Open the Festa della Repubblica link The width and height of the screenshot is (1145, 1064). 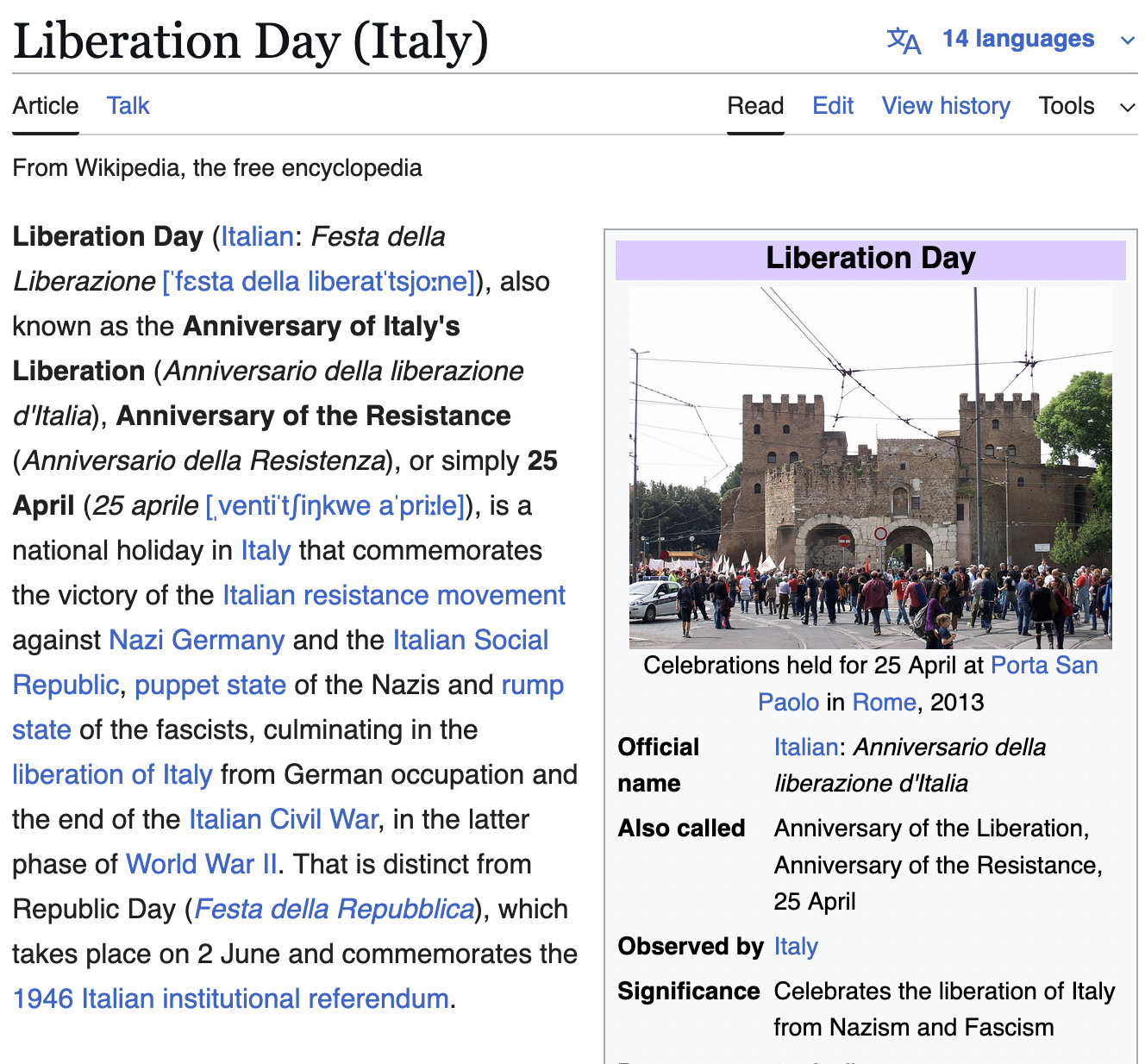click(335, 909)
